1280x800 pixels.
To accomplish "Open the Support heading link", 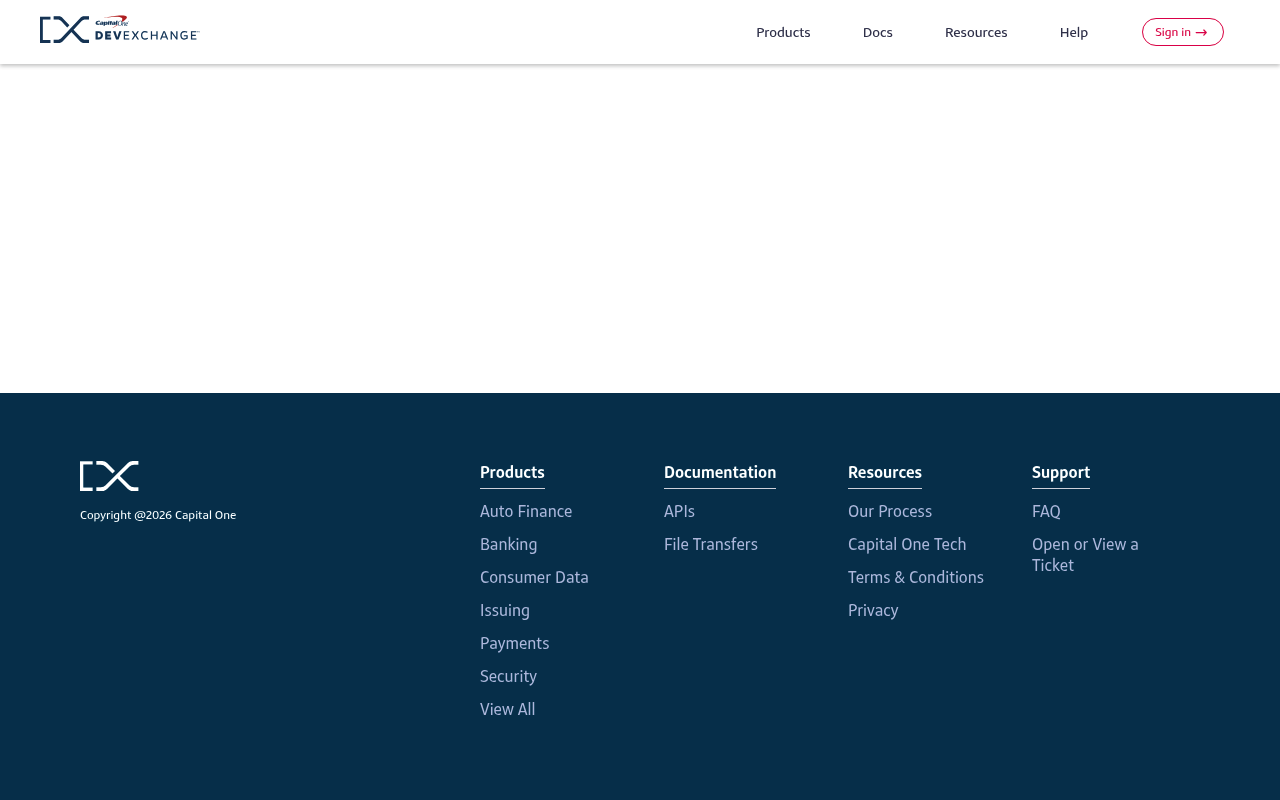I will pyautogui.click(x=1061, y=472).
